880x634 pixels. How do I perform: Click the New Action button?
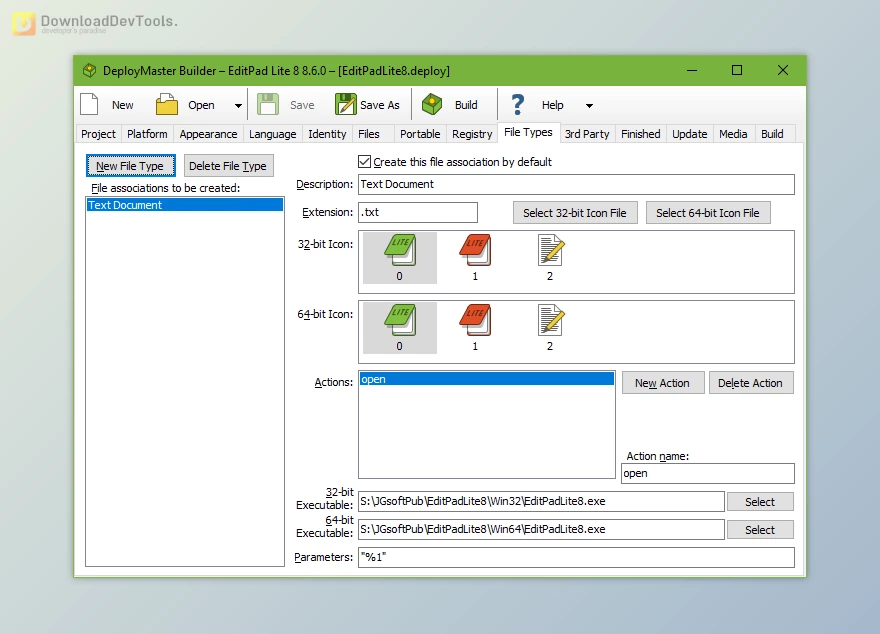[663, 382]
